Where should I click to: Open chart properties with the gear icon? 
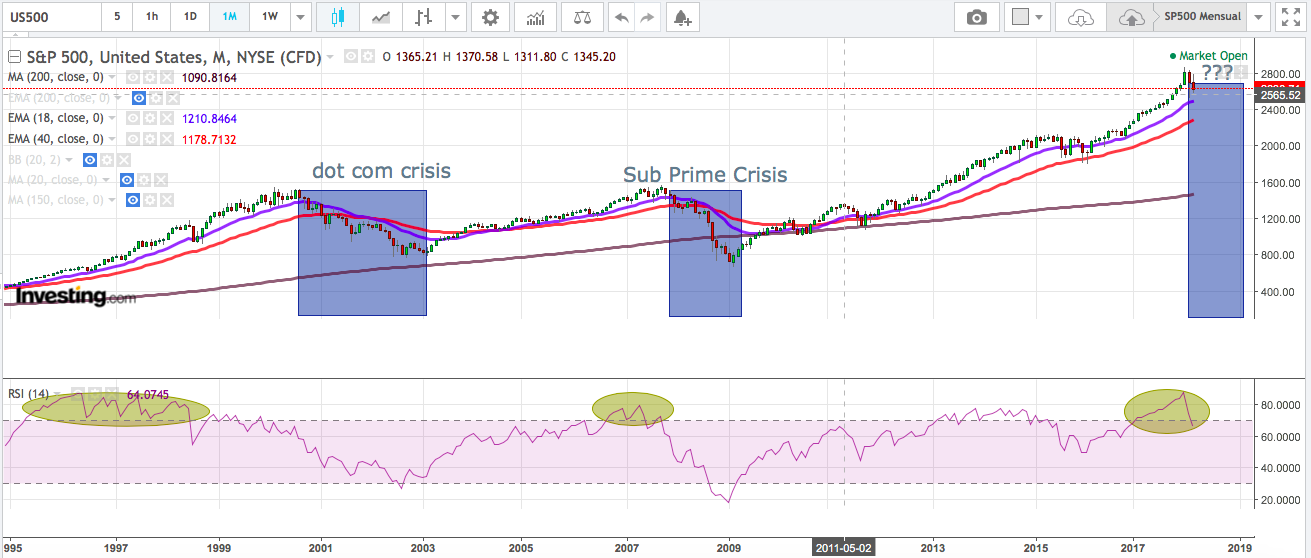[x=489, y=17]
